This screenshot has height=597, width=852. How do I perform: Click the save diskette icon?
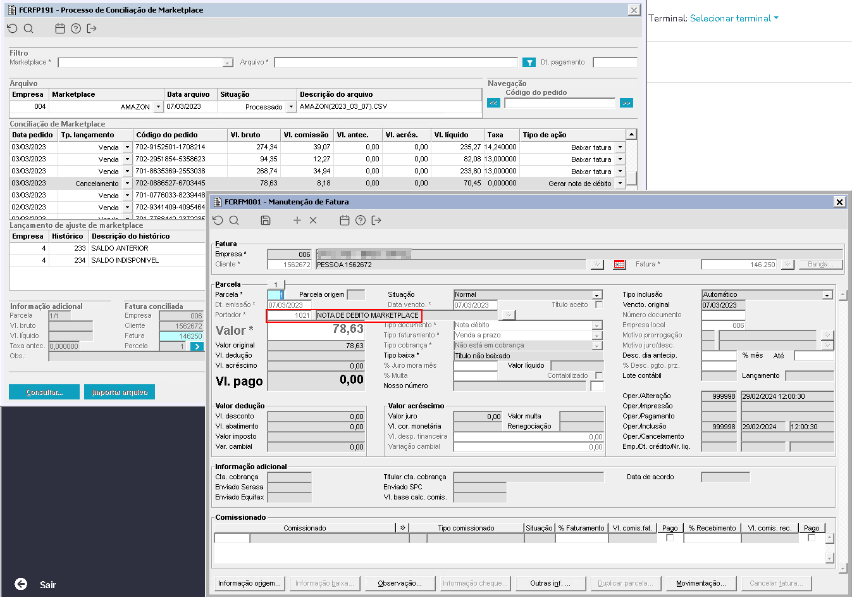click(x=266, y=220)
